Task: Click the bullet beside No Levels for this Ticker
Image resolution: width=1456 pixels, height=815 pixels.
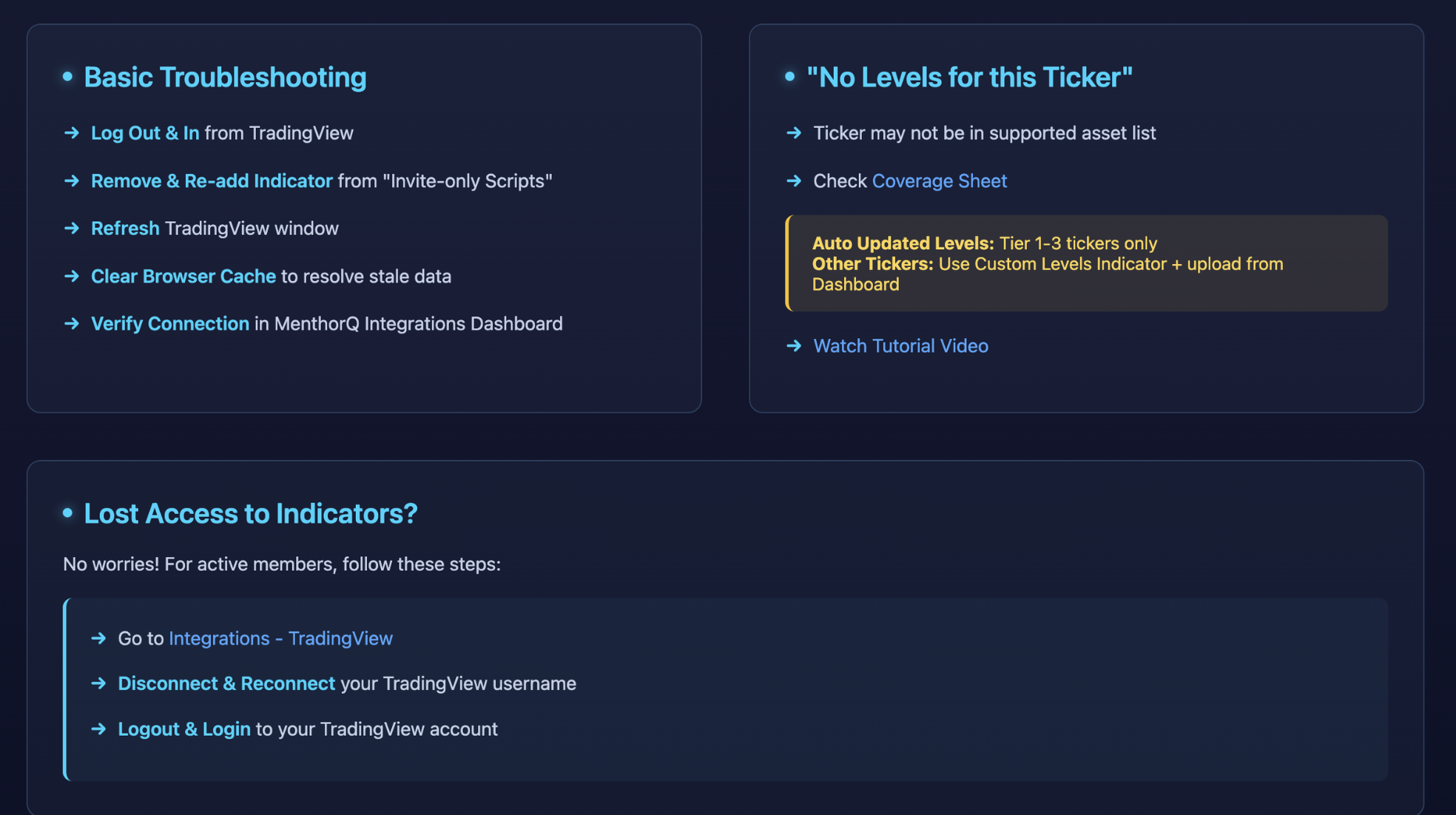Action: pyautogui.click(x=789, y=75)
